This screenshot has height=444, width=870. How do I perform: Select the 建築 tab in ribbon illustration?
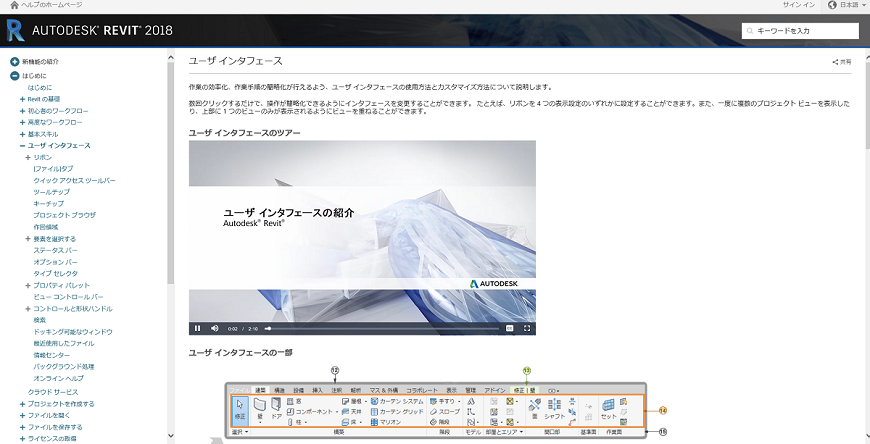(x=260, y=390)
